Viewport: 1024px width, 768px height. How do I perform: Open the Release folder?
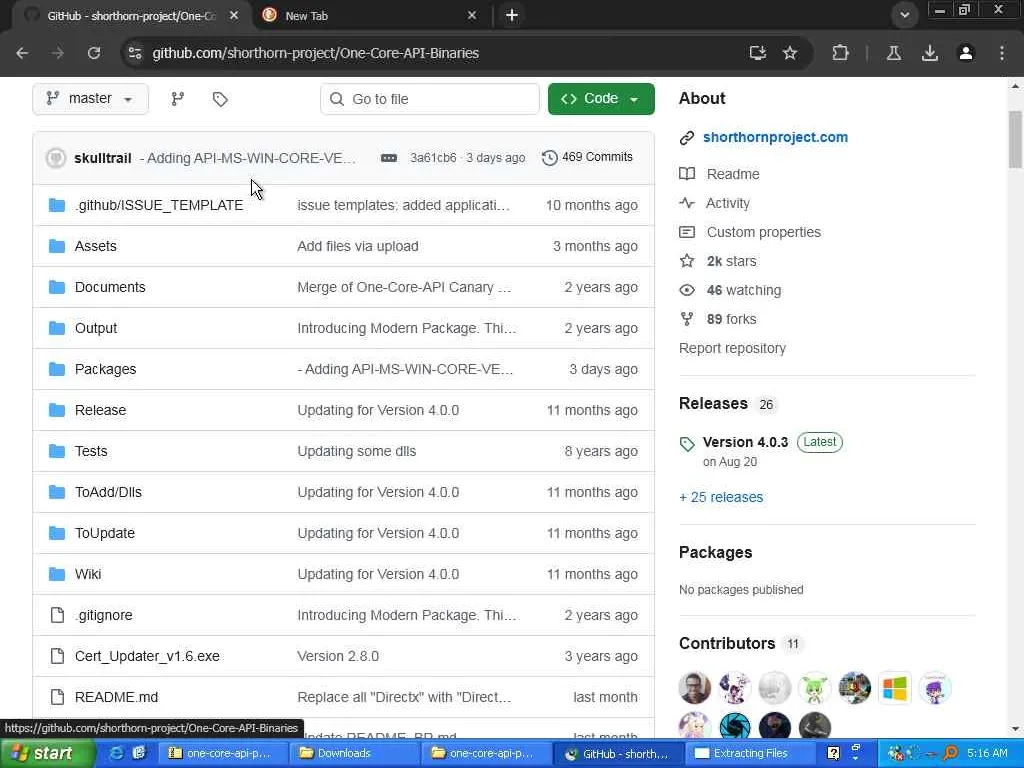coord(100,410)
